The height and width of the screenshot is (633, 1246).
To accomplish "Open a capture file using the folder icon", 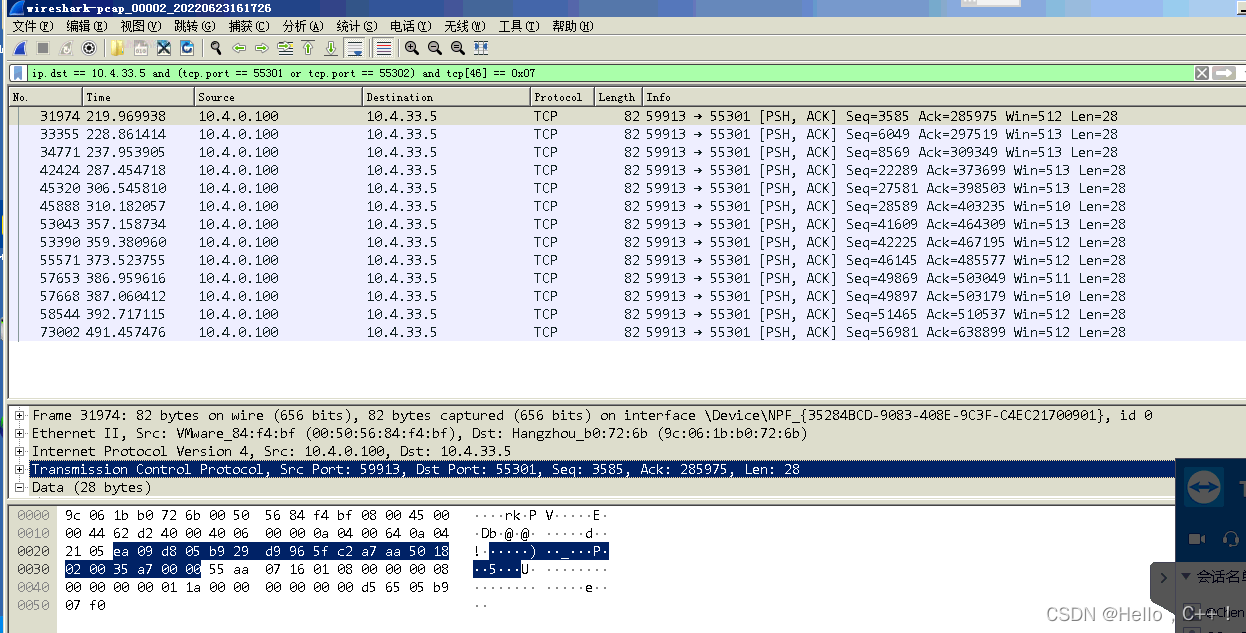I will (x=116, y=47).
